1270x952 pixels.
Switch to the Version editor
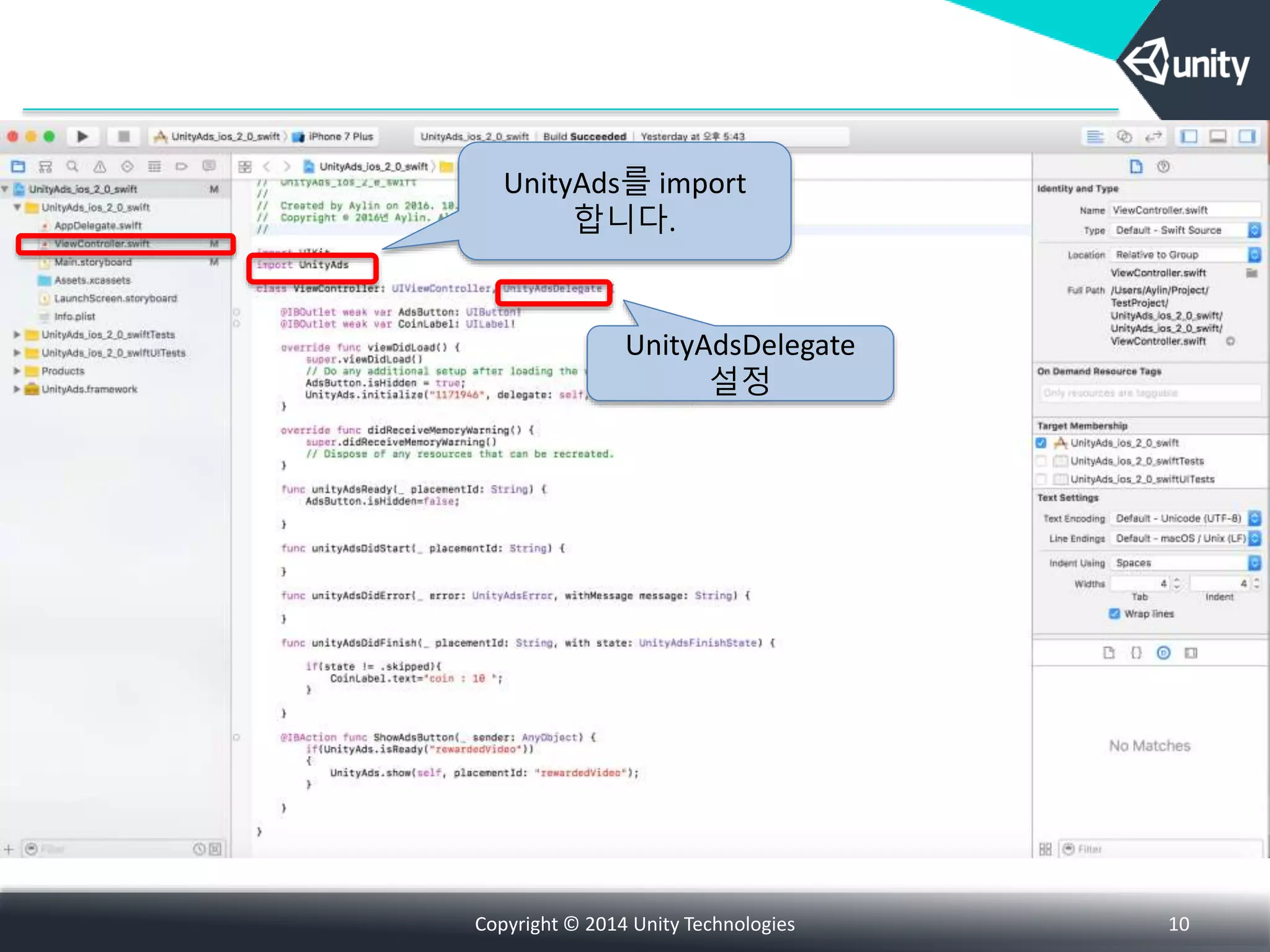click(x=1153, y=136)
